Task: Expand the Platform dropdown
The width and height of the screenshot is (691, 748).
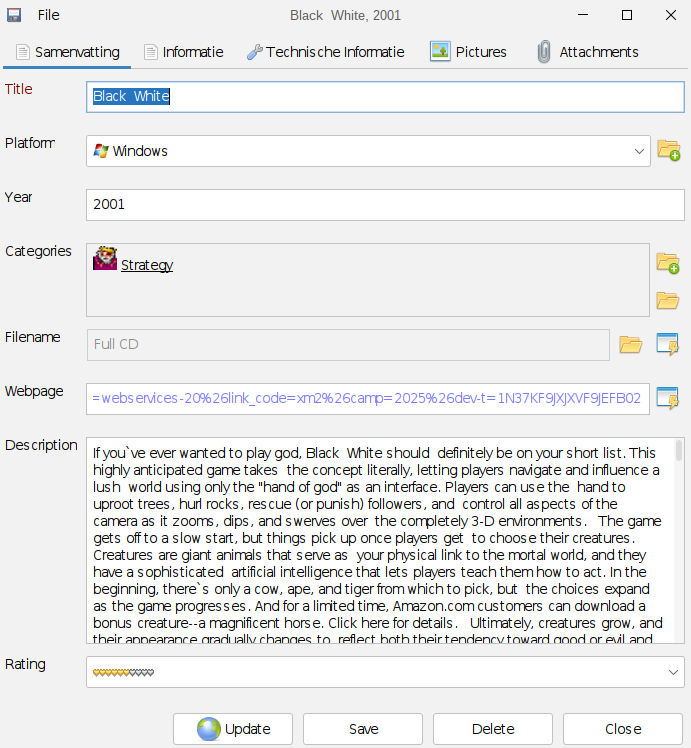Action: (639, 151)
